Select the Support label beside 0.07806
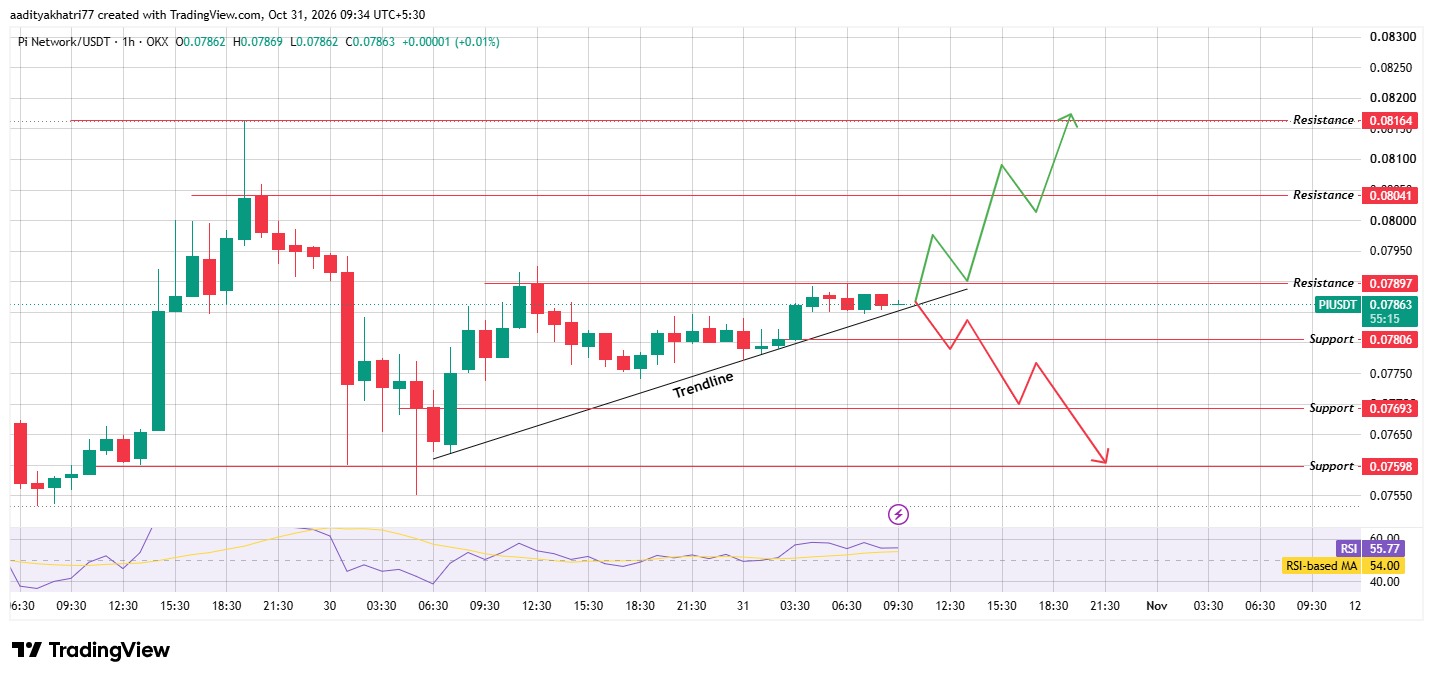This screenshot has width=1433, height=680. point(1331,340)
